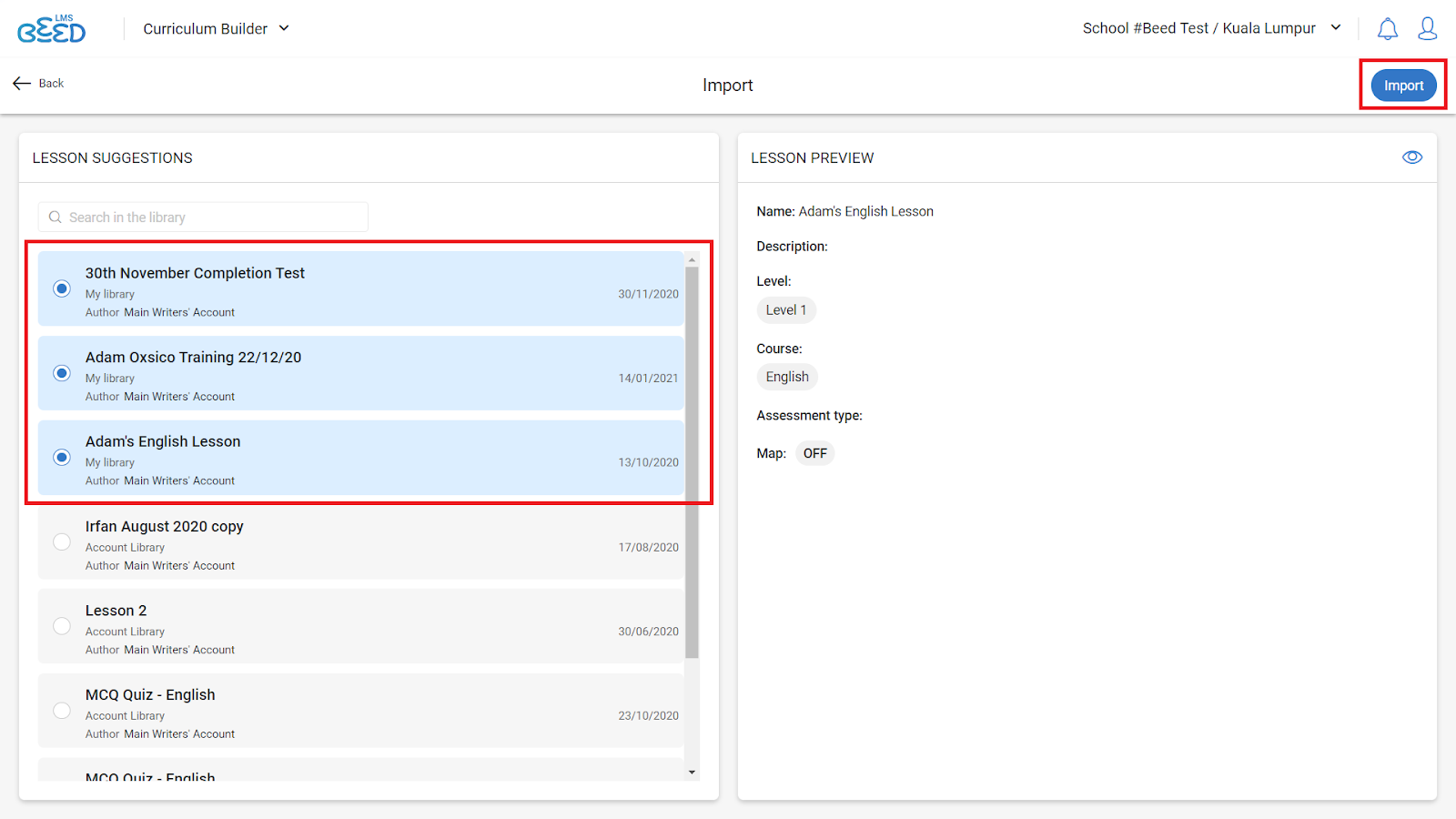Toggle the lesson preview eye icon
The height and width of the screenshot is (819, 1456).
(1411, 157)
